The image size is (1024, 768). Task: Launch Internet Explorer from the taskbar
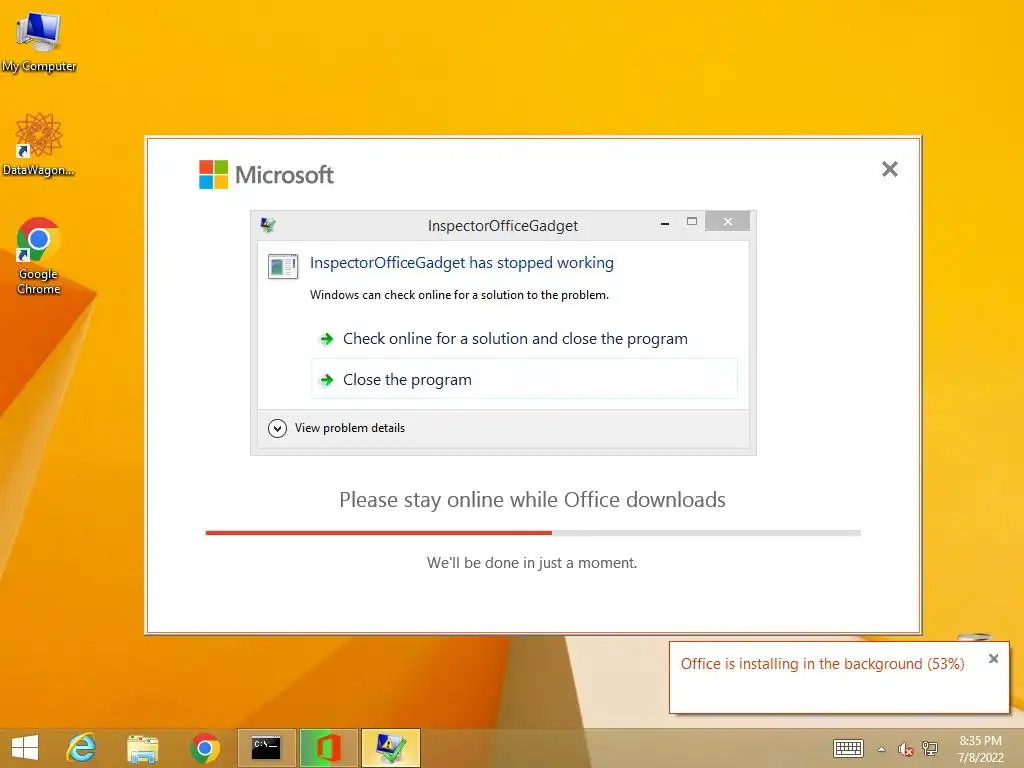pos(82,748)
